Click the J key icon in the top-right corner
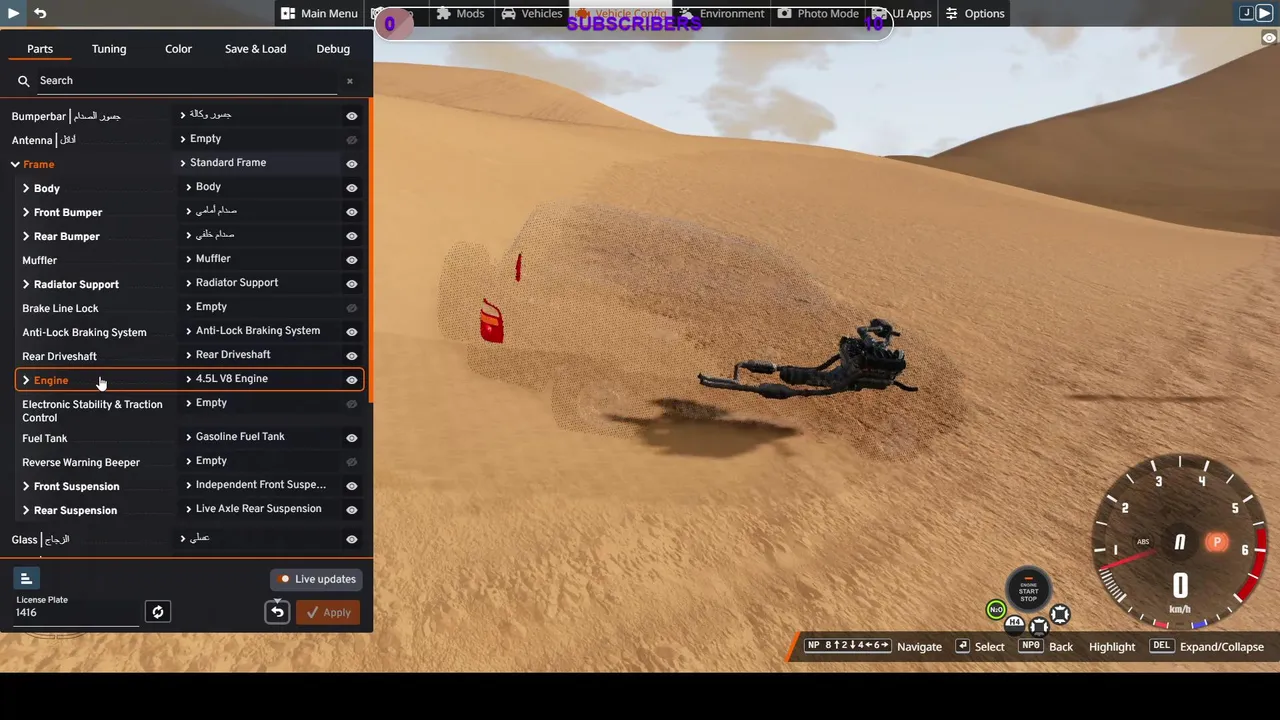This screenshot has width=1280, height=720. pos(1246,13)
